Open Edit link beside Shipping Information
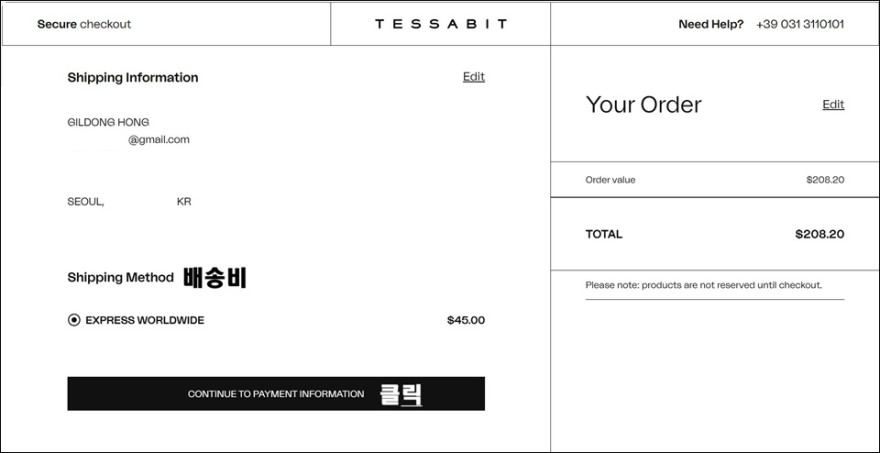The height and width of the screenshot is (453, 880). click(x=474, y=77)
